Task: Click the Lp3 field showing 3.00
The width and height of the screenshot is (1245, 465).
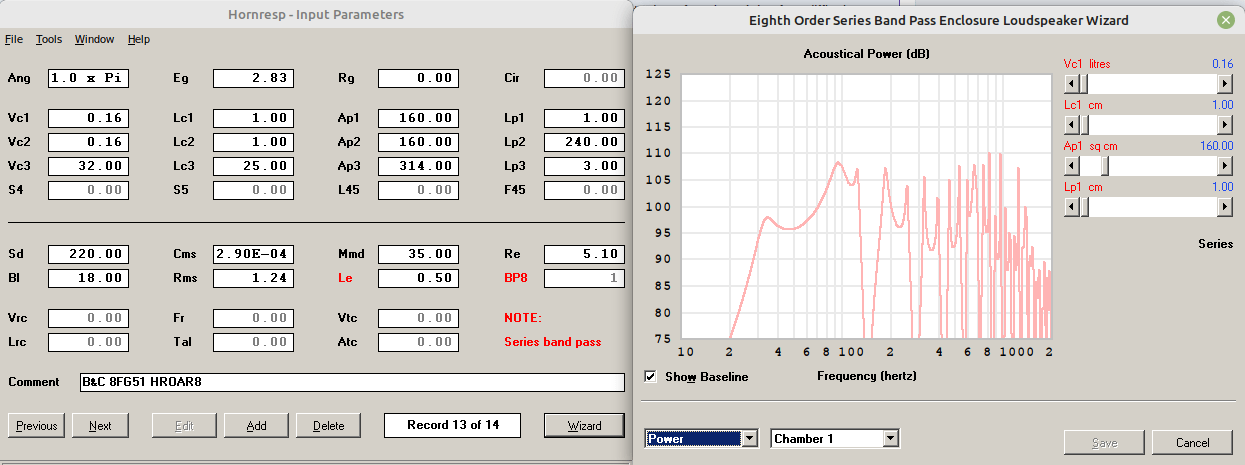Action: [585, 166]
